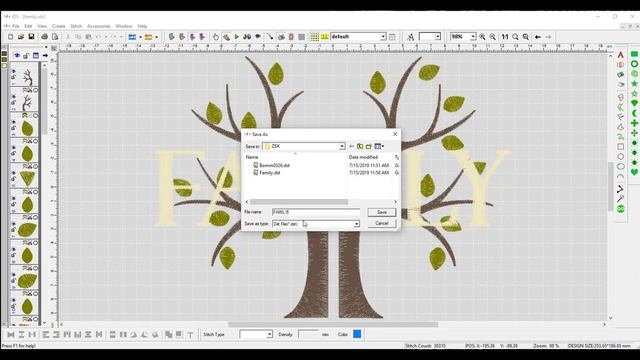Toggle the eye visibility icon in object panel
640x360 pixels.
(x=17, y=55)
